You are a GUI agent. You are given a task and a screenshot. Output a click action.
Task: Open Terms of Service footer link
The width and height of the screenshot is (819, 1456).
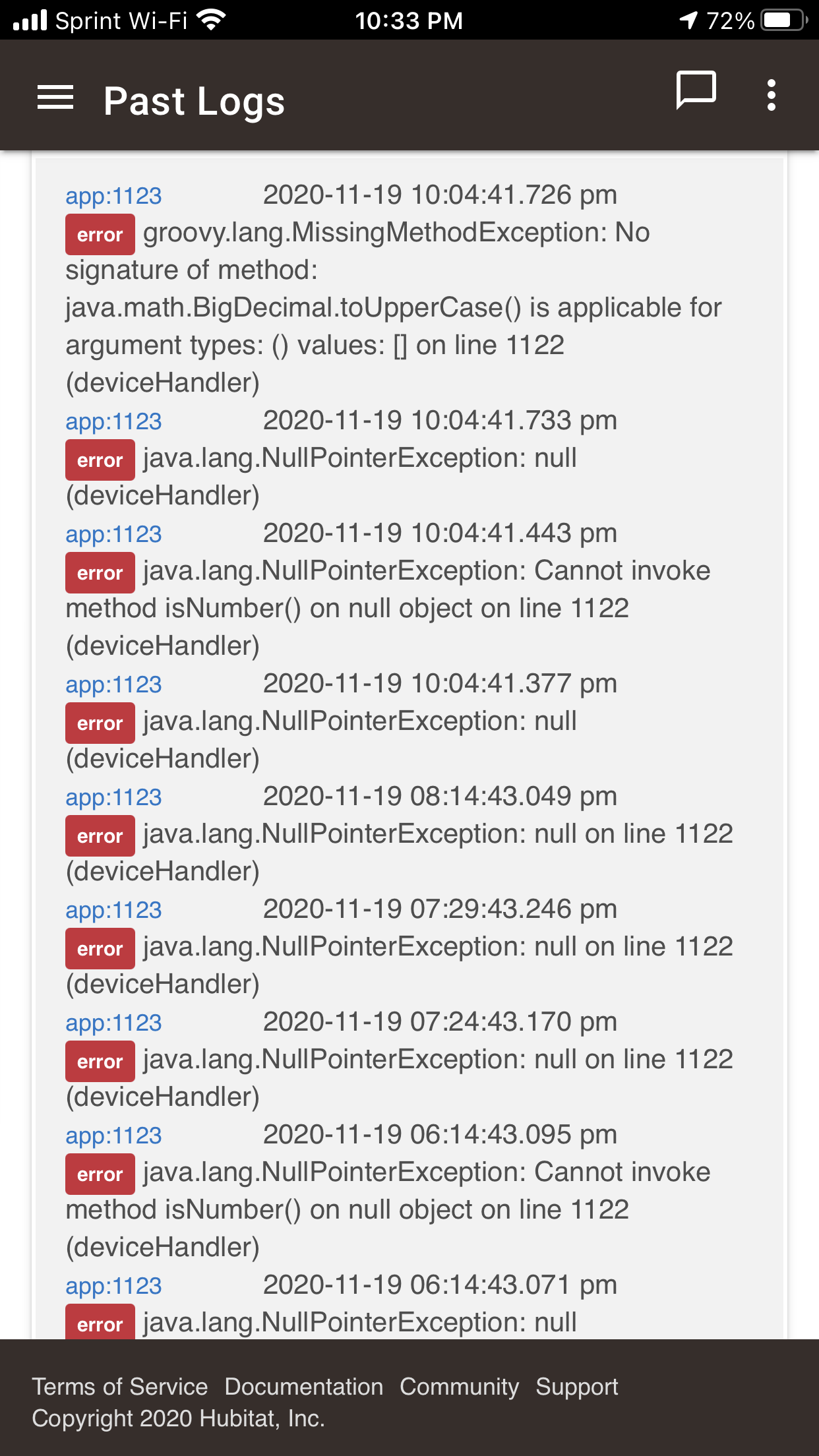(120, 1387)
